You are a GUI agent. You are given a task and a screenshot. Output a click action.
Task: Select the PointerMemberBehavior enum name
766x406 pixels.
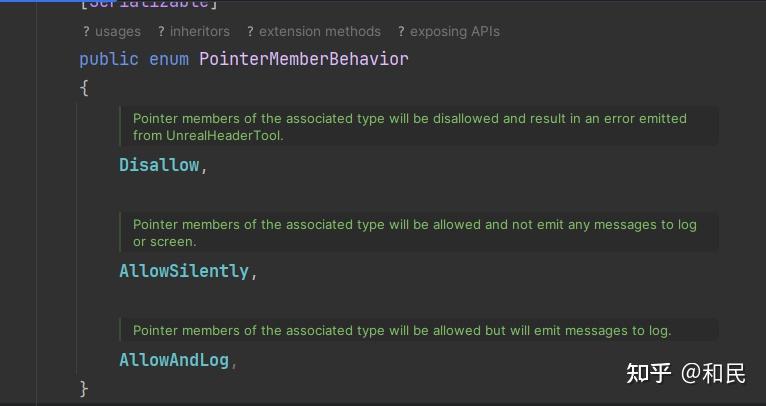click(304, 59)
